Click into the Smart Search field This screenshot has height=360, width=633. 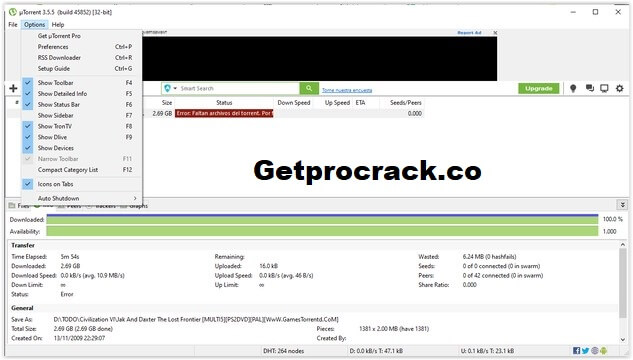pyautogui.click(x=239, y=88)
